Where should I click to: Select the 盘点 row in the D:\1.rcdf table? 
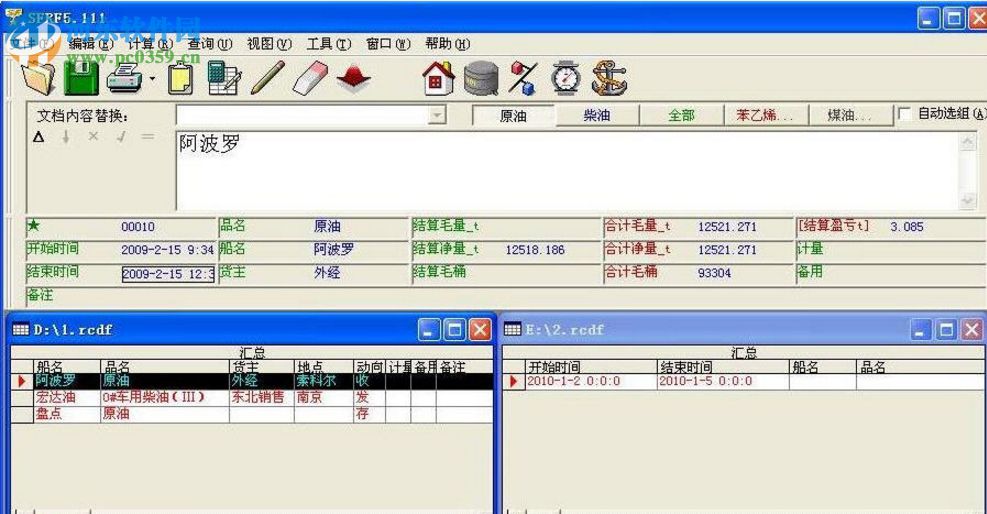click(x=252, y=414)
